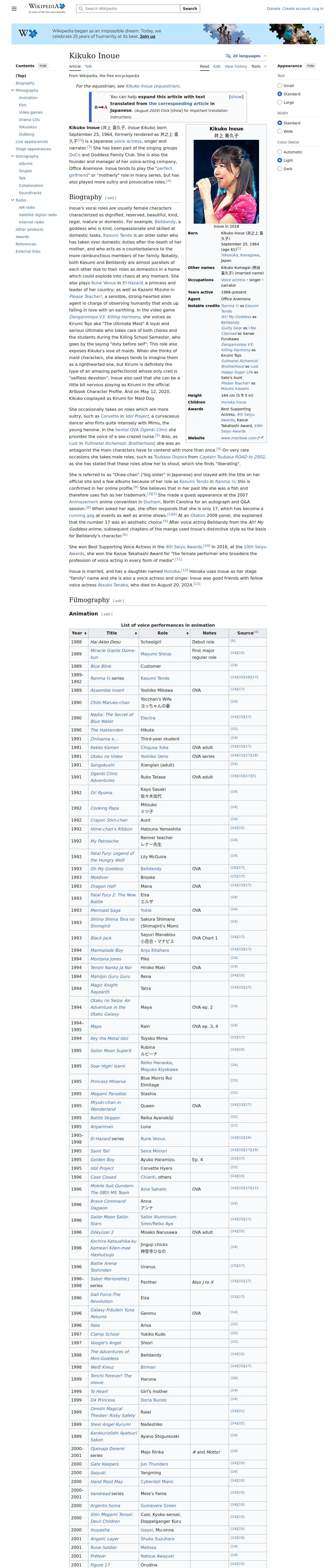Screen dimensions: 336x1568
Task: Click the Wikipedia 25 banner logo
Action: pos(27,33)
